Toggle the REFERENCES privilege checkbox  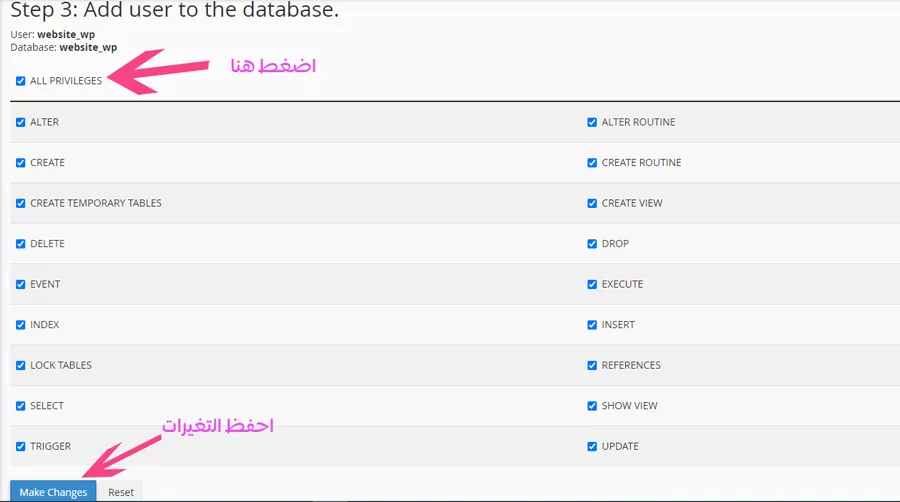point(592,365)
